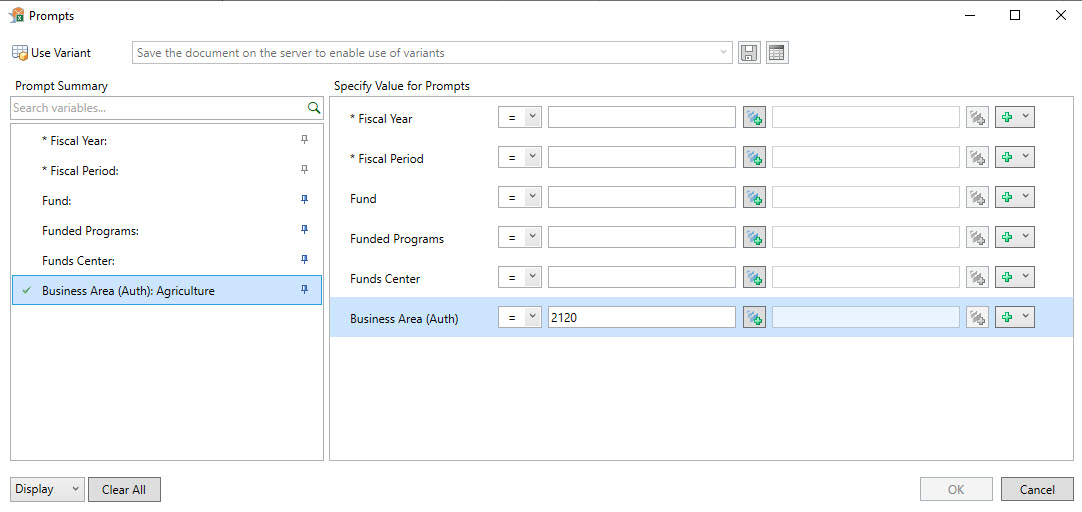
Task: Select Fund in the Prompt Summary
Action: [166, 201]
